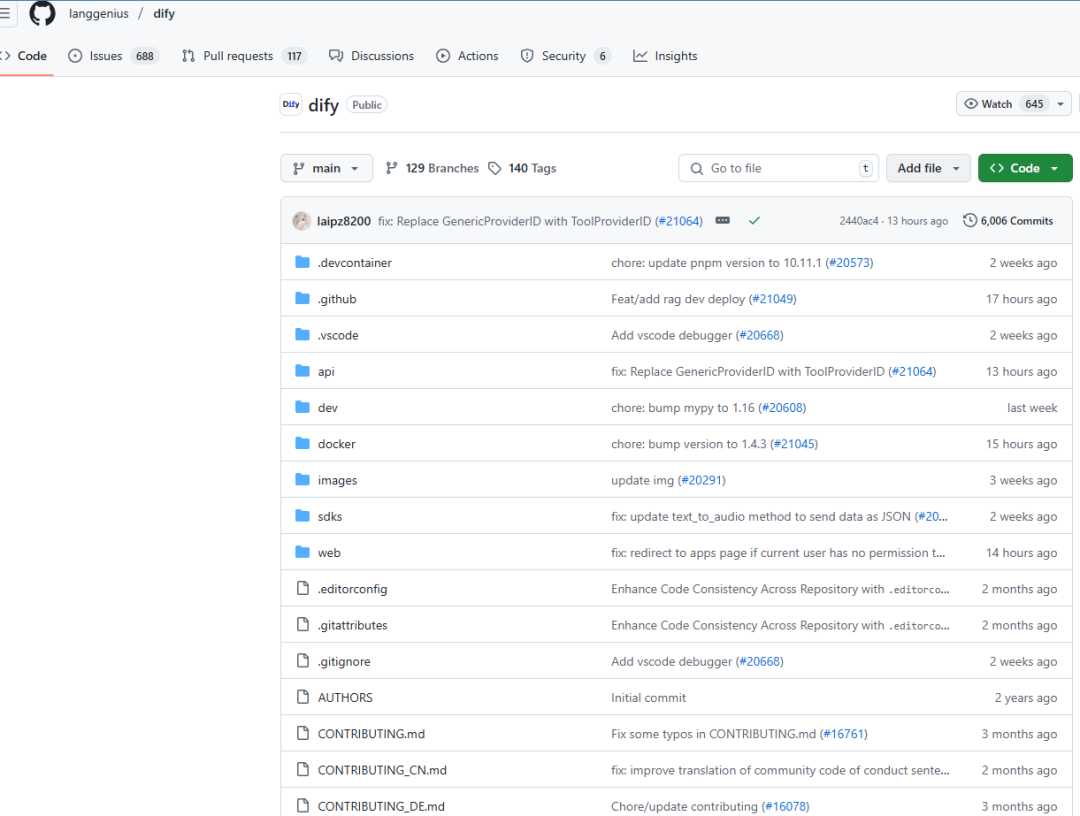Open the Issues tab

[x=114, y=56]
